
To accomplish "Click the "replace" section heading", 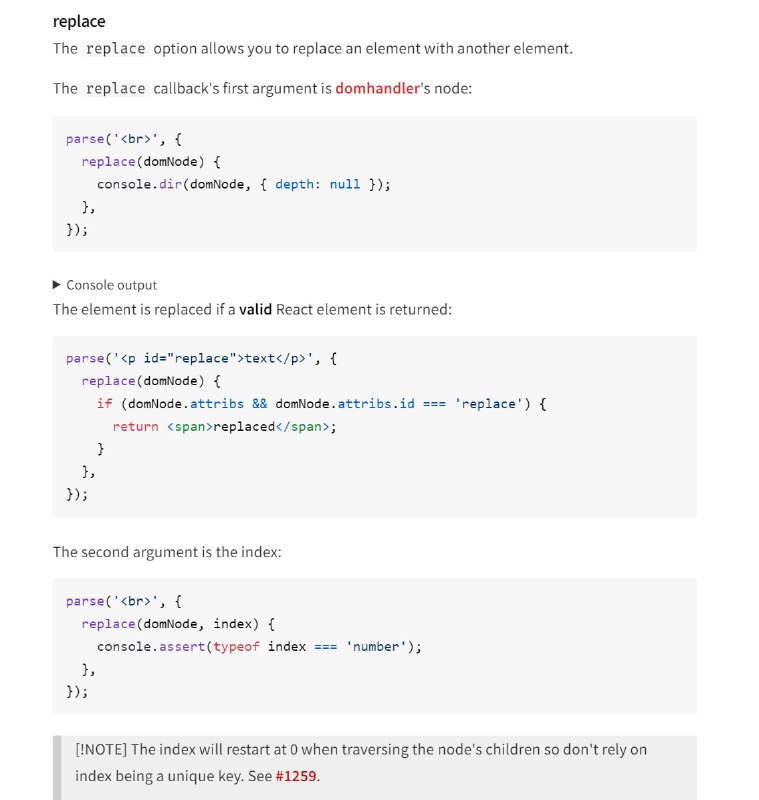I will [x=79, y=21].
